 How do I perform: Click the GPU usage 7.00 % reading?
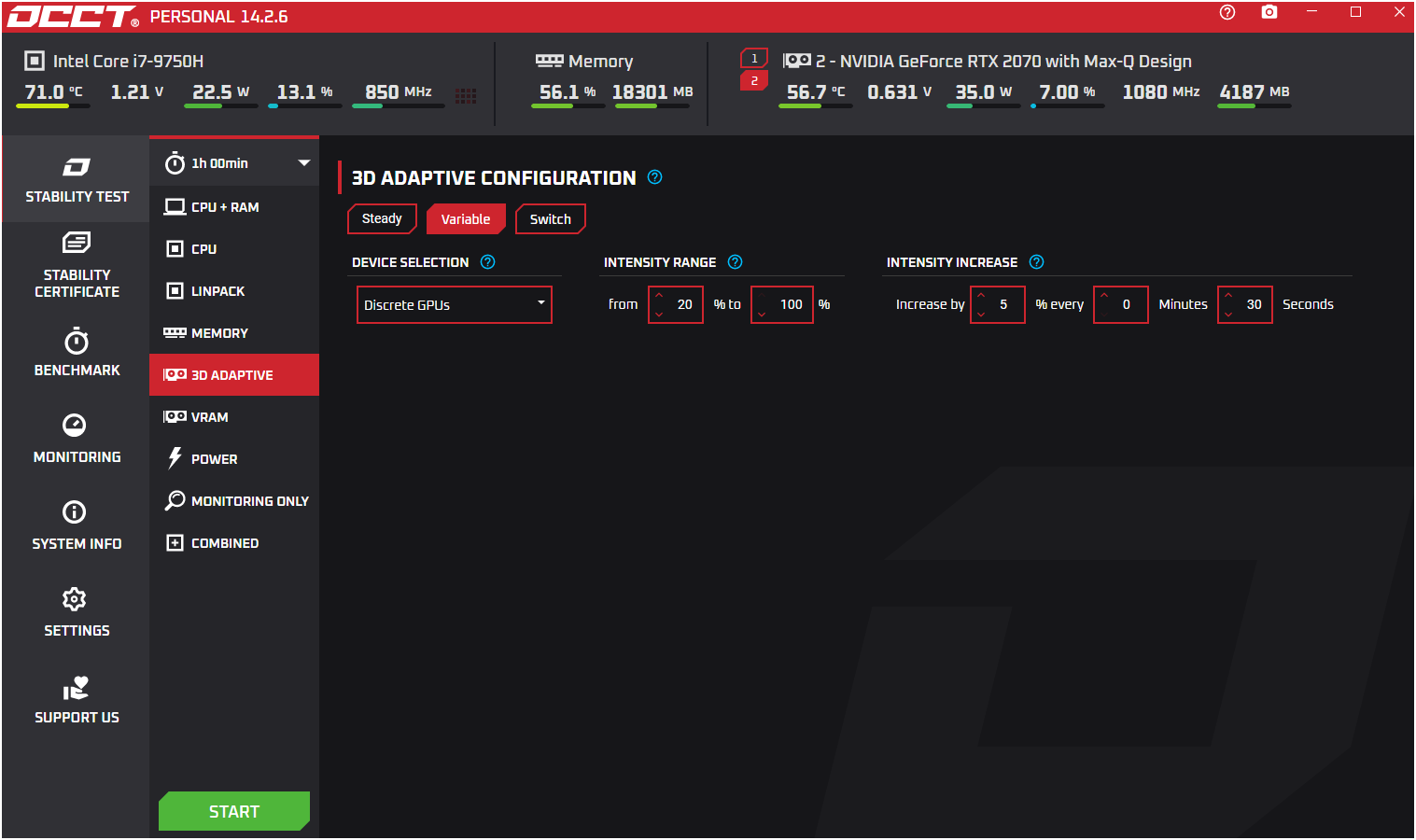click(x=1068, y=92)
